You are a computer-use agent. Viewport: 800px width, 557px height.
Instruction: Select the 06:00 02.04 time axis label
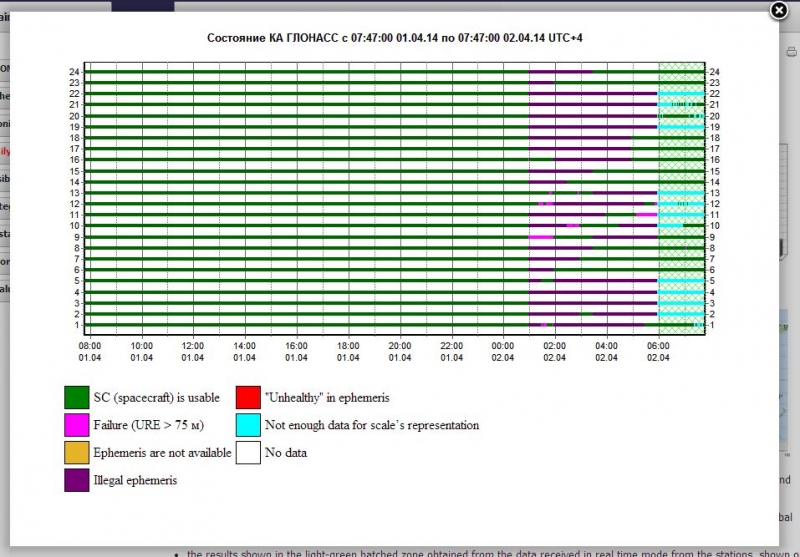click(658, 351)
